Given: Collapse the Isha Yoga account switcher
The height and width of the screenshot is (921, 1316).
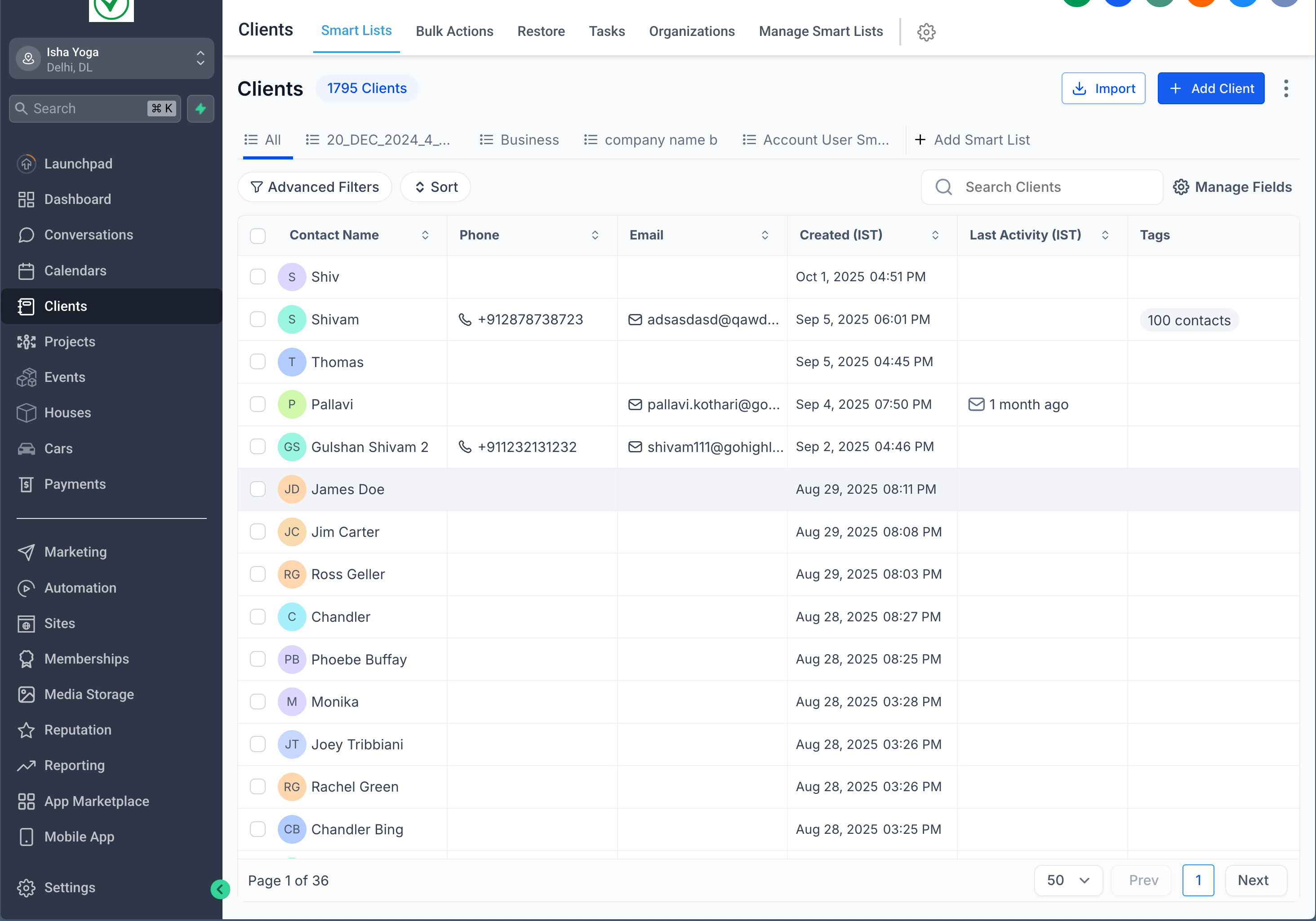Looking at the screenshot, I should click(200, 58).
